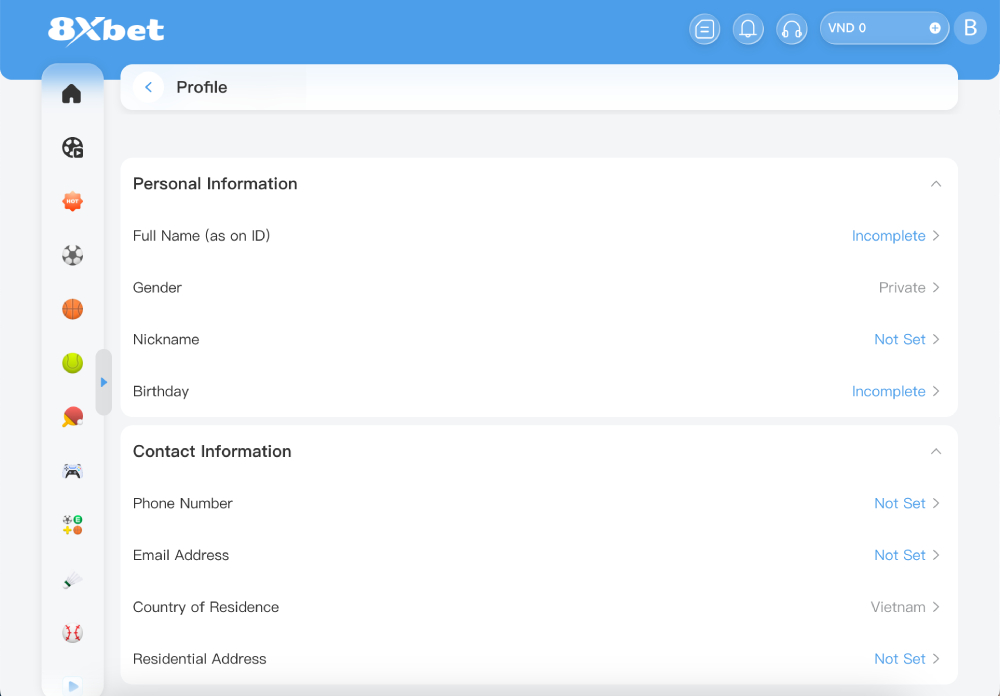Collapse the Contact Information section
The height and width of the screenshot is (696, 1000).
click(x=936, y=451)
